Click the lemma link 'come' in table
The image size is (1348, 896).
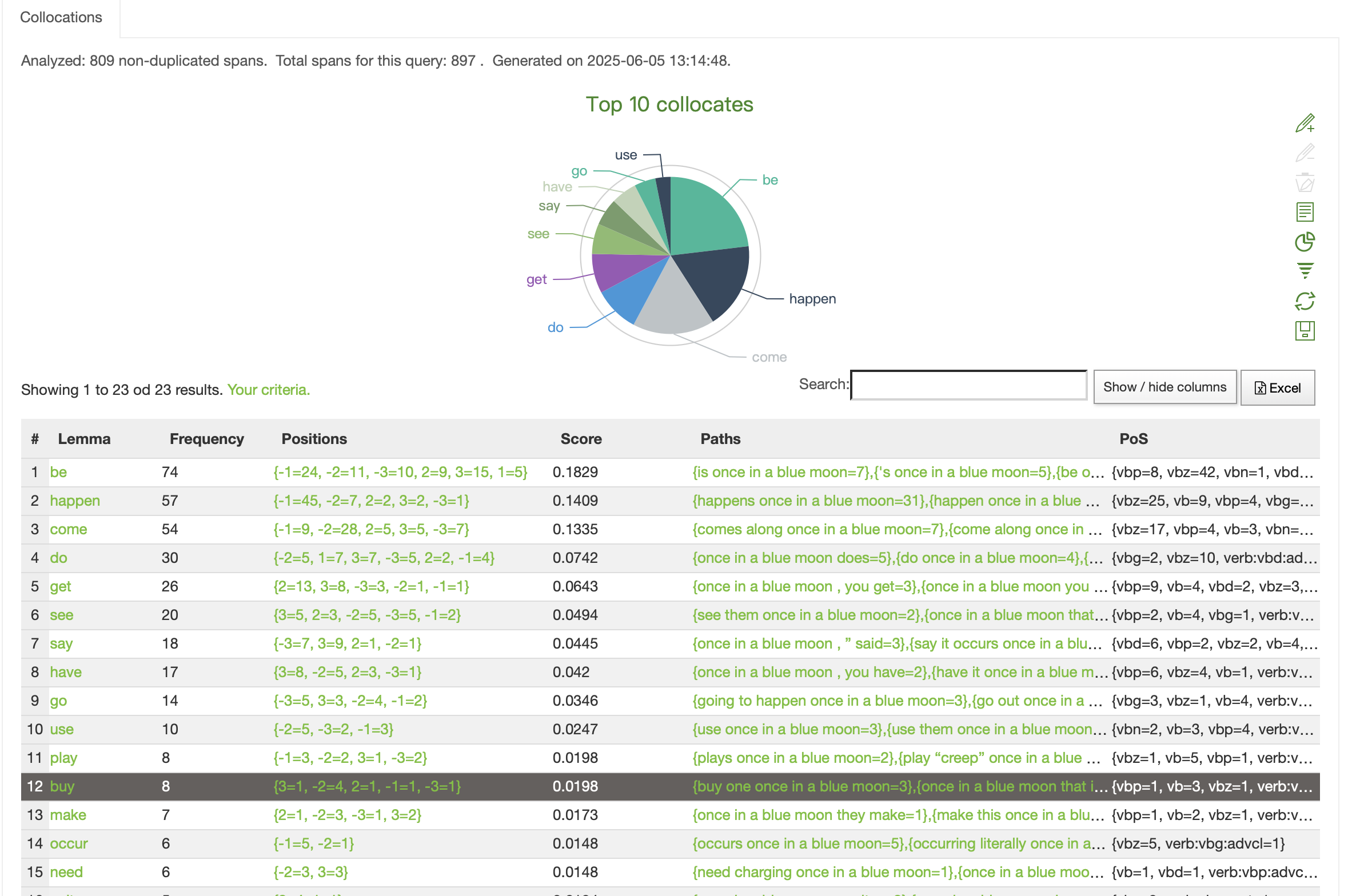tap(68, 529)
